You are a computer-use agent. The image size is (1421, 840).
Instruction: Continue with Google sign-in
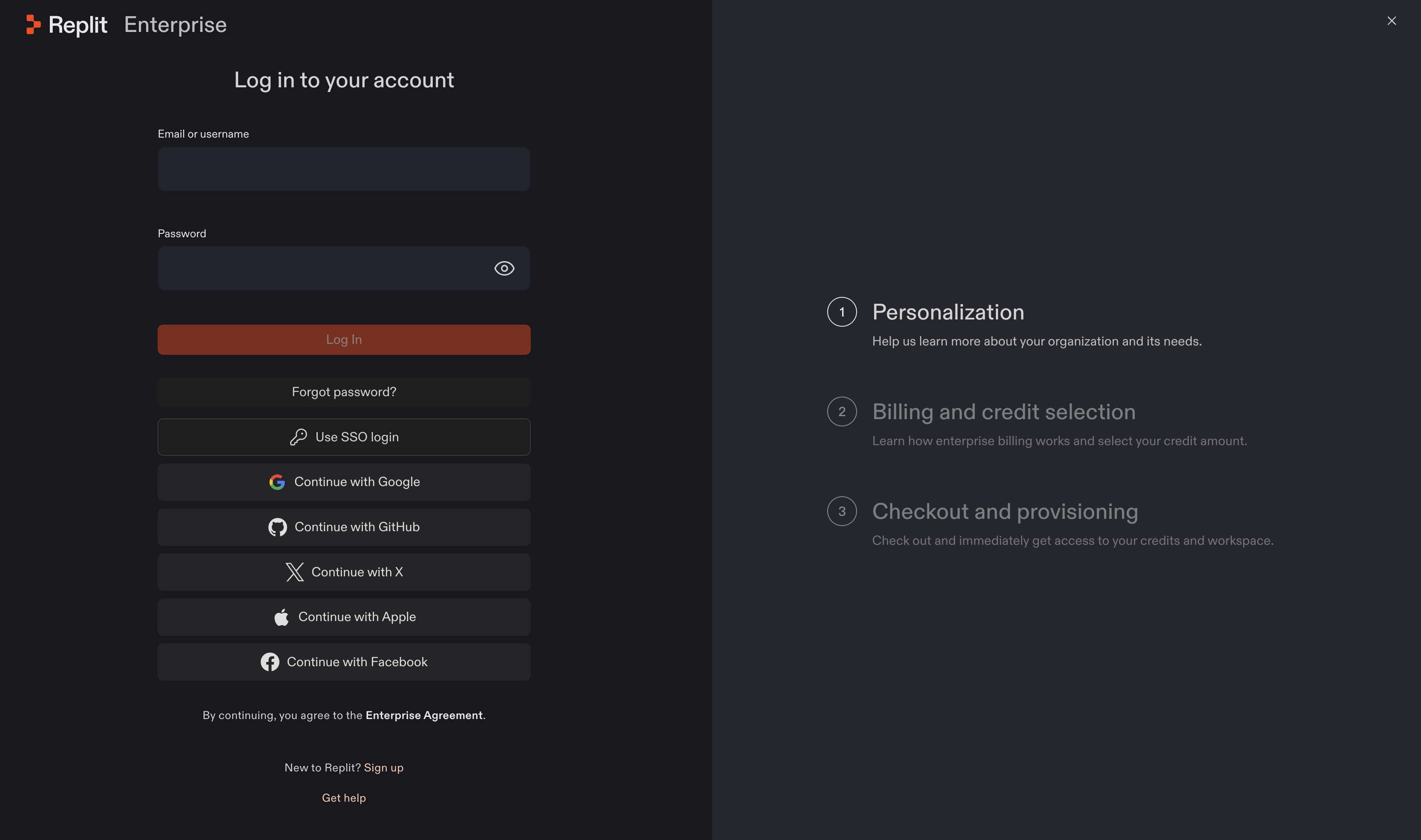[344, 482]
